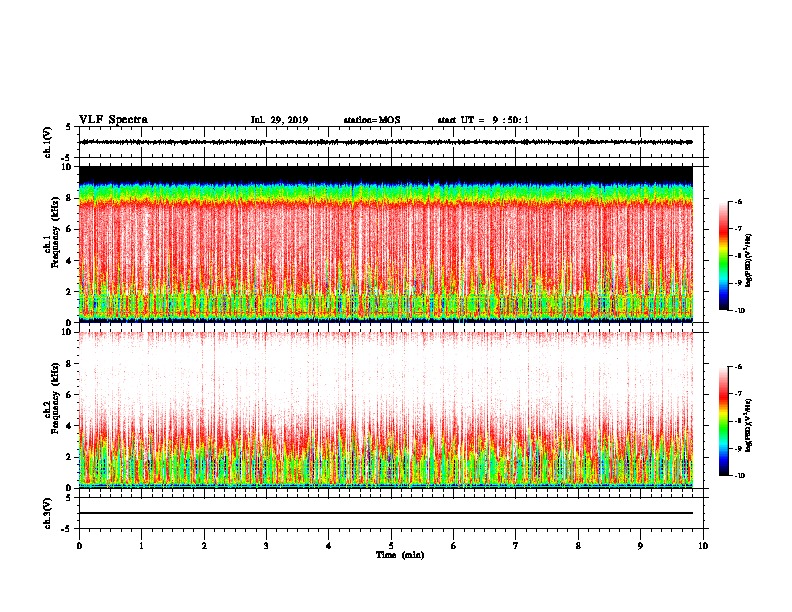
Task: Click time axis tick label "10"
Action: point(703,546)
